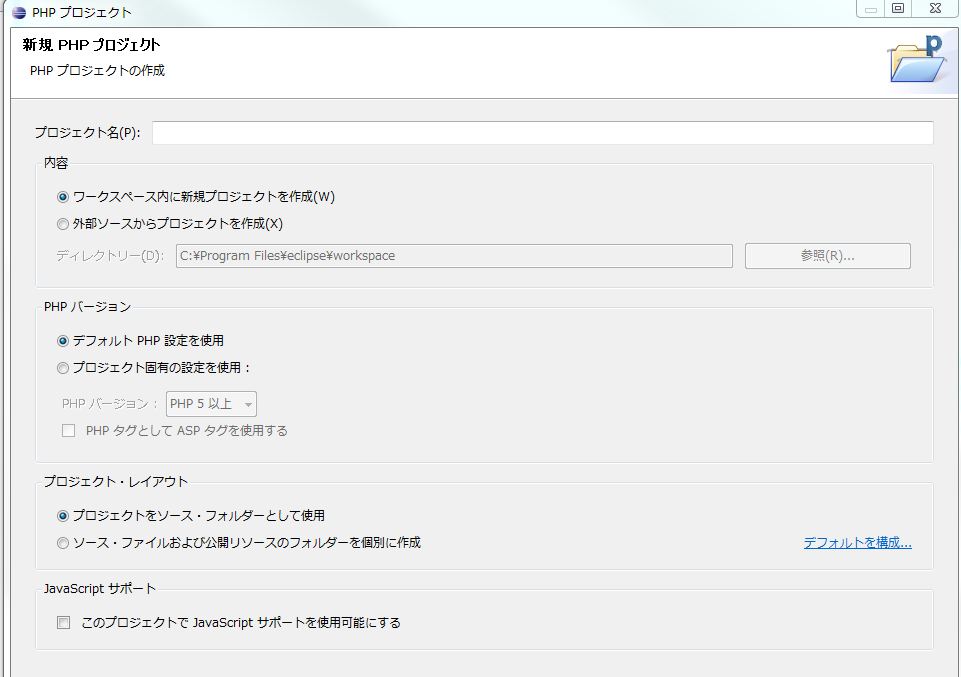961x677 pixels.
Task: Click the 内容 group label
Action: [x=56, y=164]
